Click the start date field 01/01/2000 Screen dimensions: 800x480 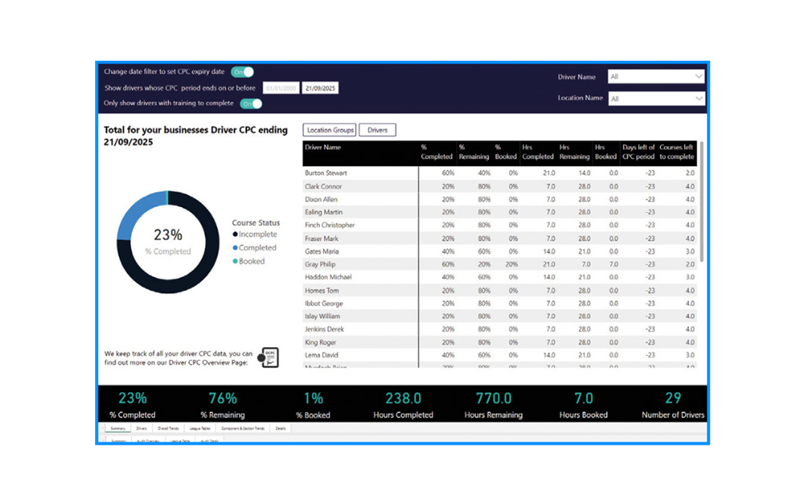pyautogui.click(x=281, y=88)
